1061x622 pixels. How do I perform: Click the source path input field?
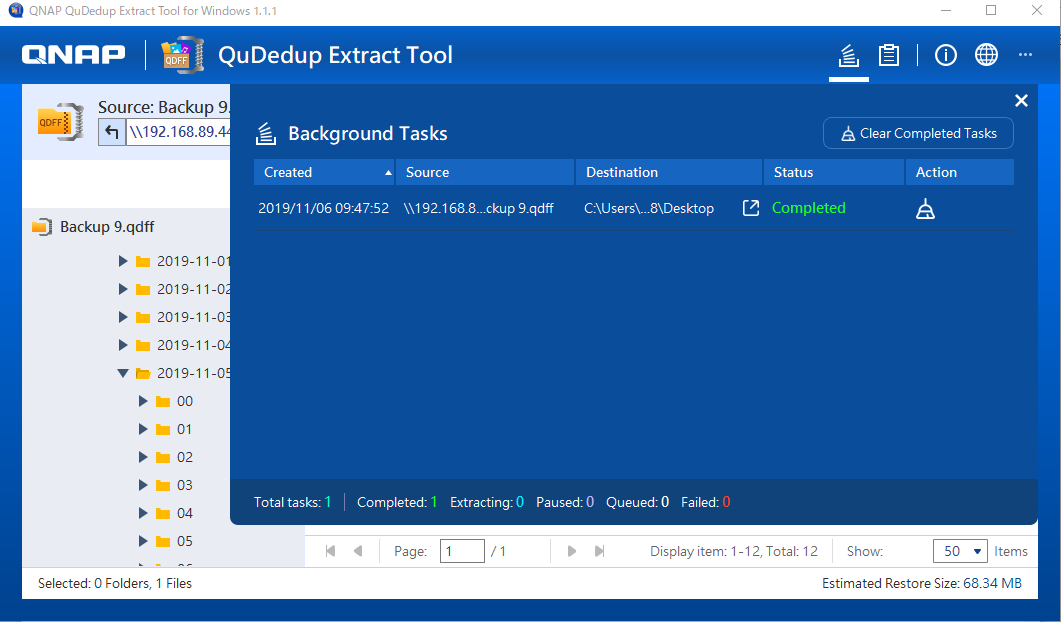[179, 132]
